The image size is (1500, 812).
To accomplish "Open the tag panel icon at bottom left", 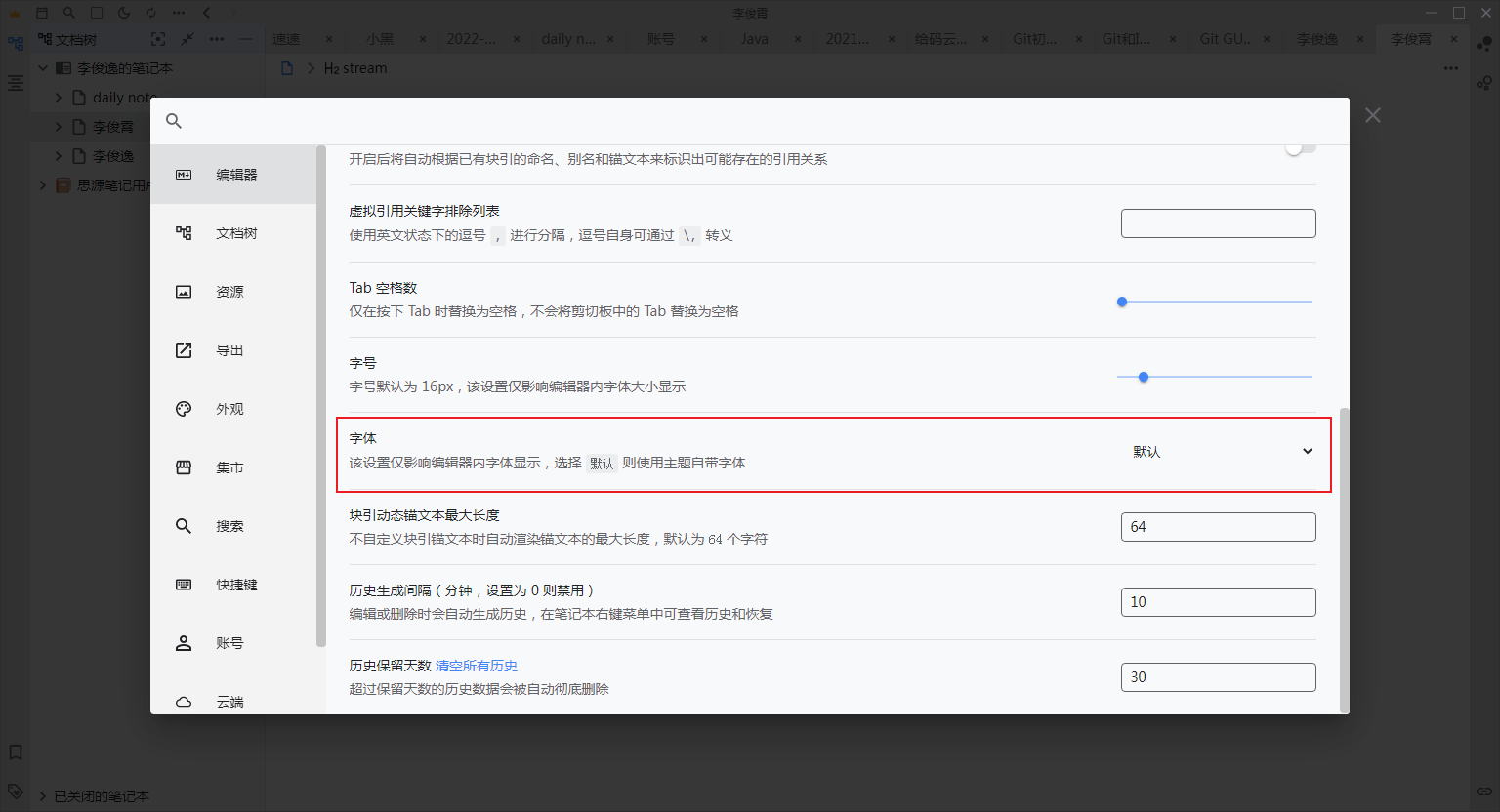I will coord(15,792).
